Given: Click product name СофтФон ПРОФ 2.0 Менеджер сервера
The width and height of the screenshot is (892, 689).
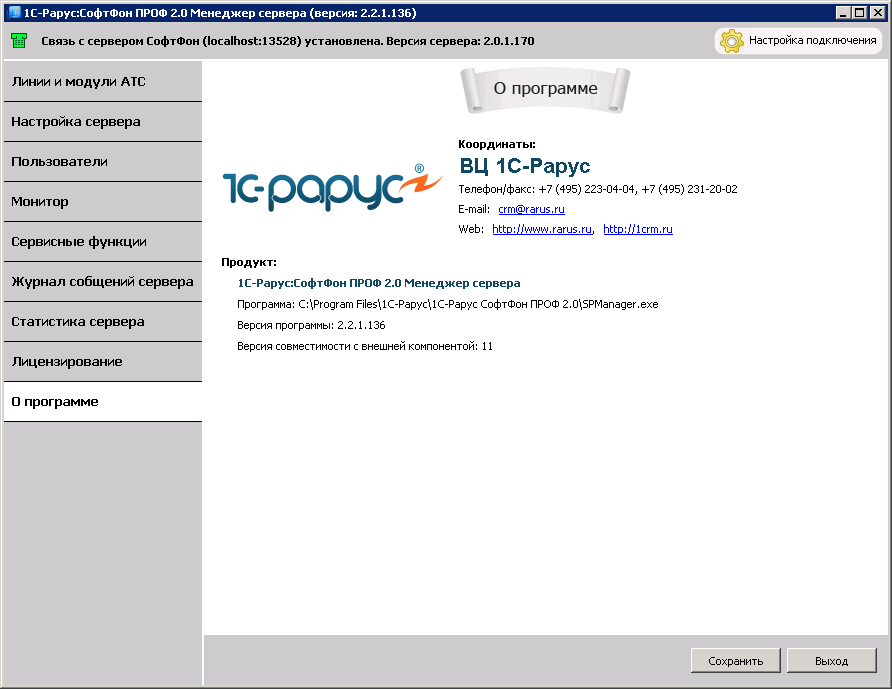Looking at the screenshot, I should [x=378, y=283].
